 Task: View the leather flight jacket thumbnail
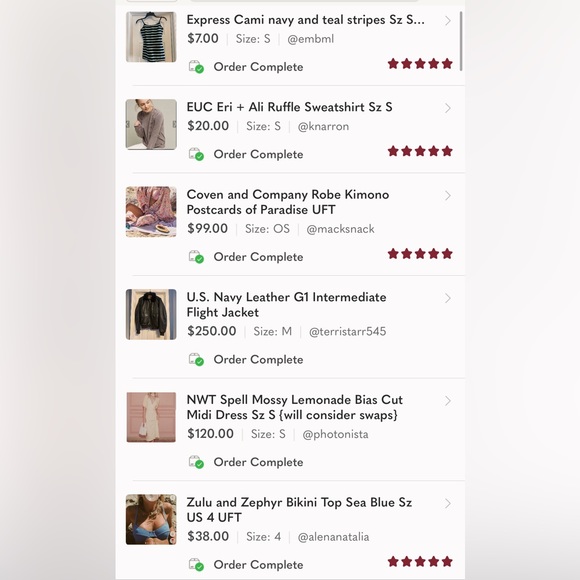coord(151,314)
